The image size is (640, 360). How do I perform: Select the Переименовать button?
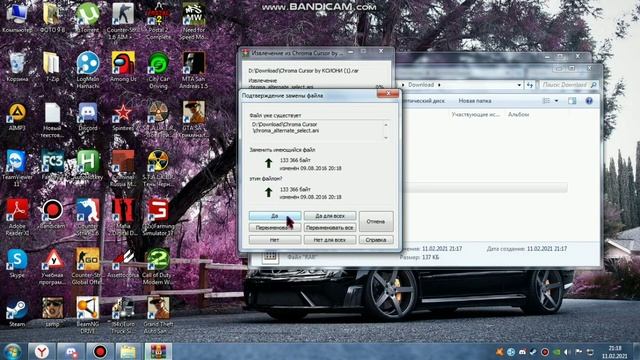pos(275,227)
